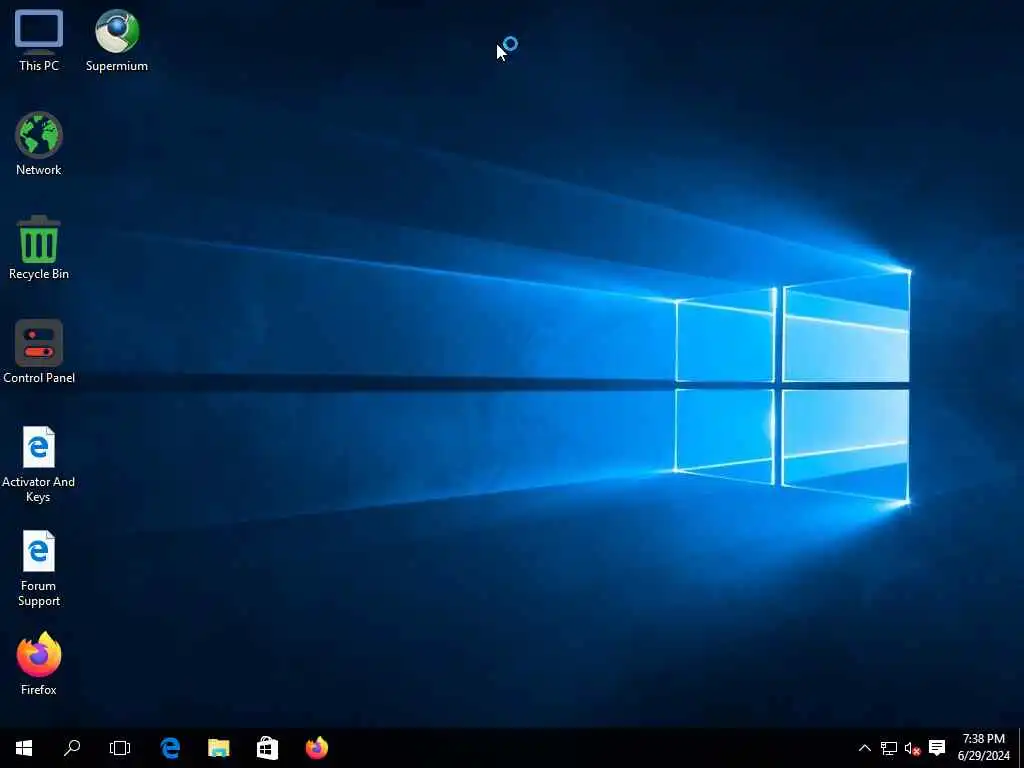Image resolution: width=1024 pixels, height=768 pixels.
Task: Select the Activator And Keys shortcut
Action: 39,464
